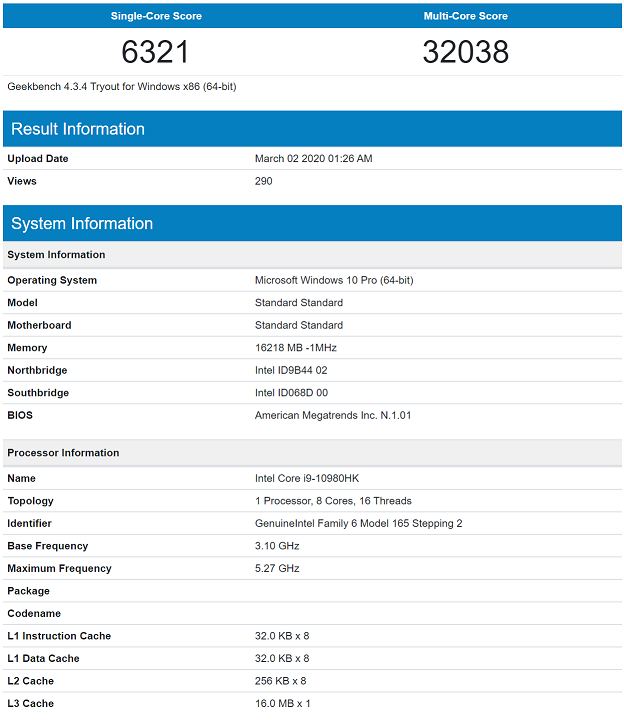Click L1 Data Cache value 32.0 KB x 8
This screenshot has height=725, width=624.
click(282, 658)
